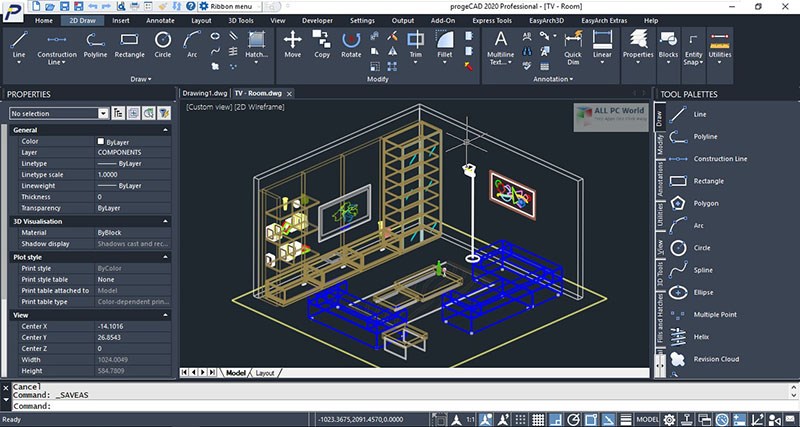This screenshot has width=800, height=427.
Task: Switch to the Insert ribbon tab
Action: point(121,20)
